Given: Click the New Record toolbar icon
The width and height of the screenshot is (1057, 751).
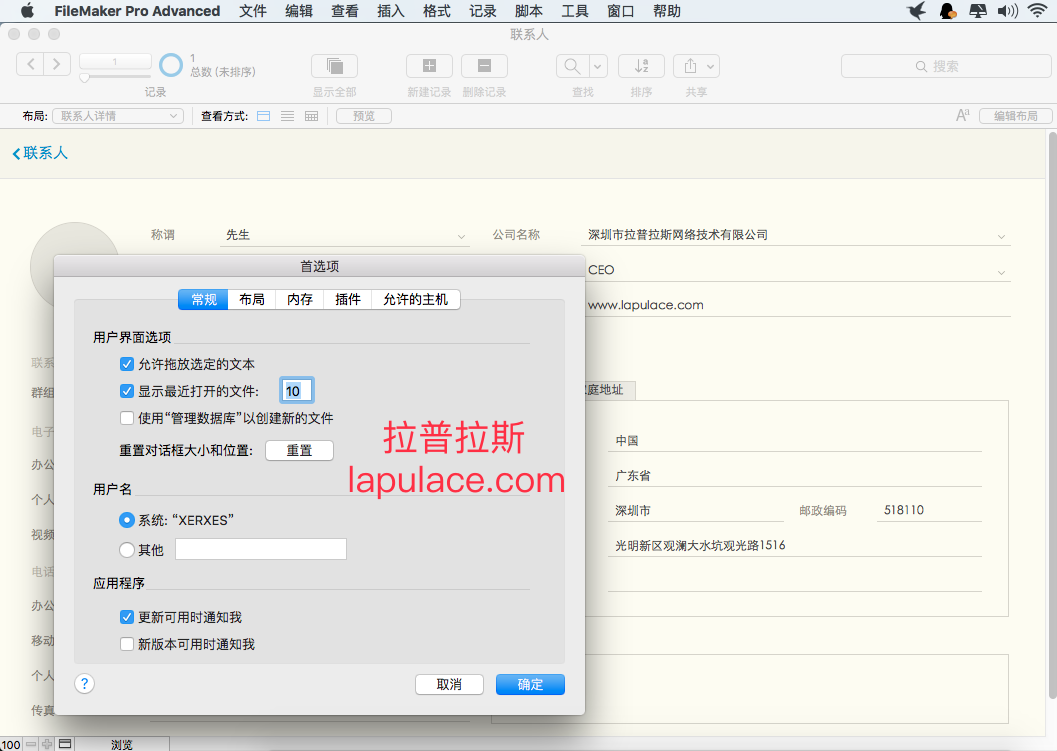Looking at the screenshot, I should tap(429, 66).
